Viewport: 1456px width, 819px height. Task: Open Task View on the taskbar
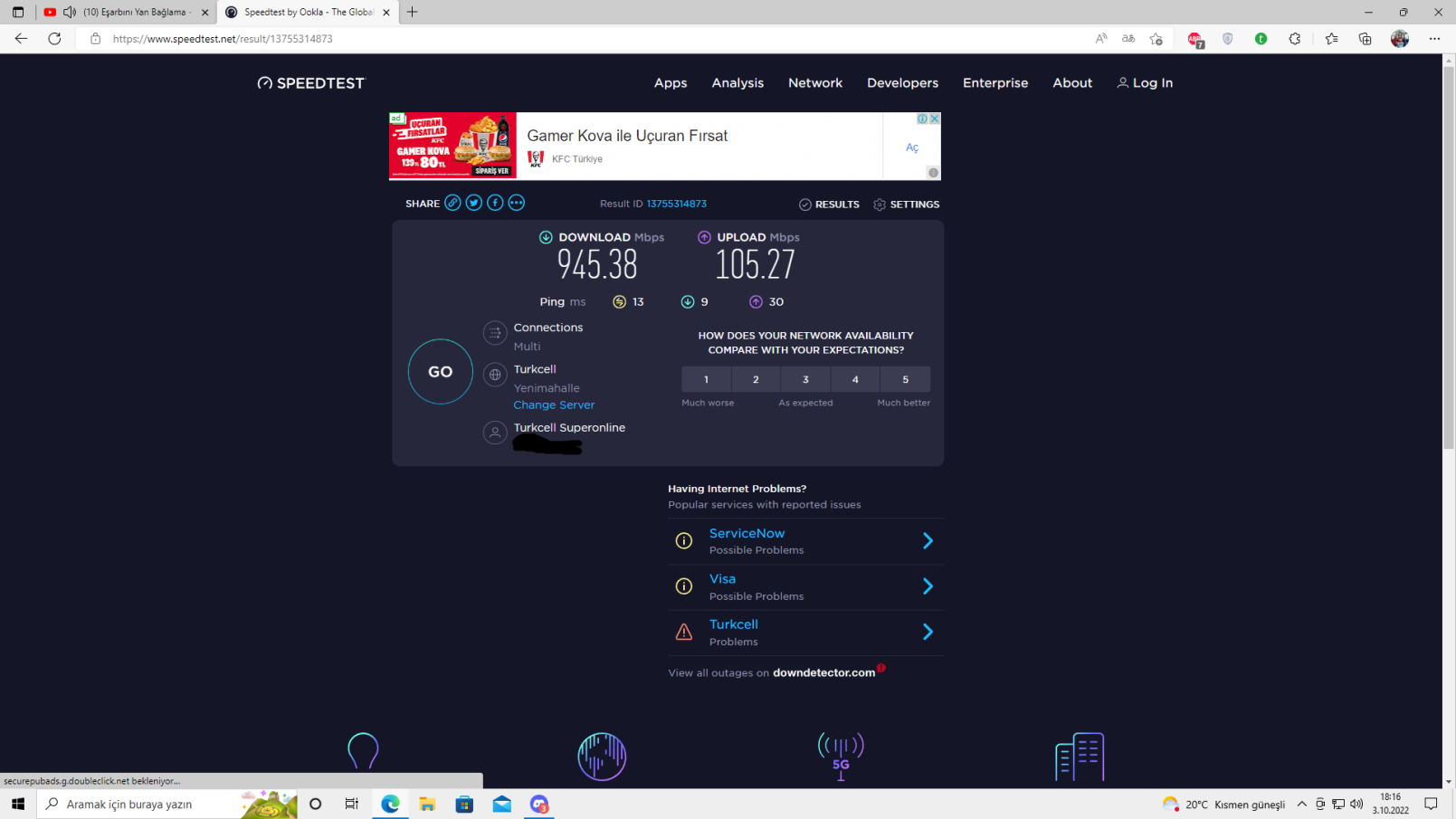coord(352,804)
